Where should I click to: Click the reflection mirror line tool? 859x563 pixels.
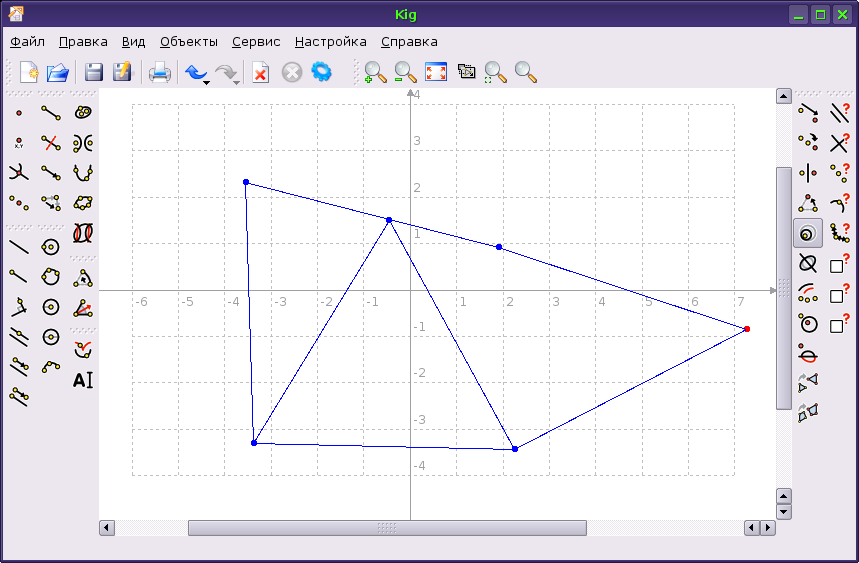[808, 172]
